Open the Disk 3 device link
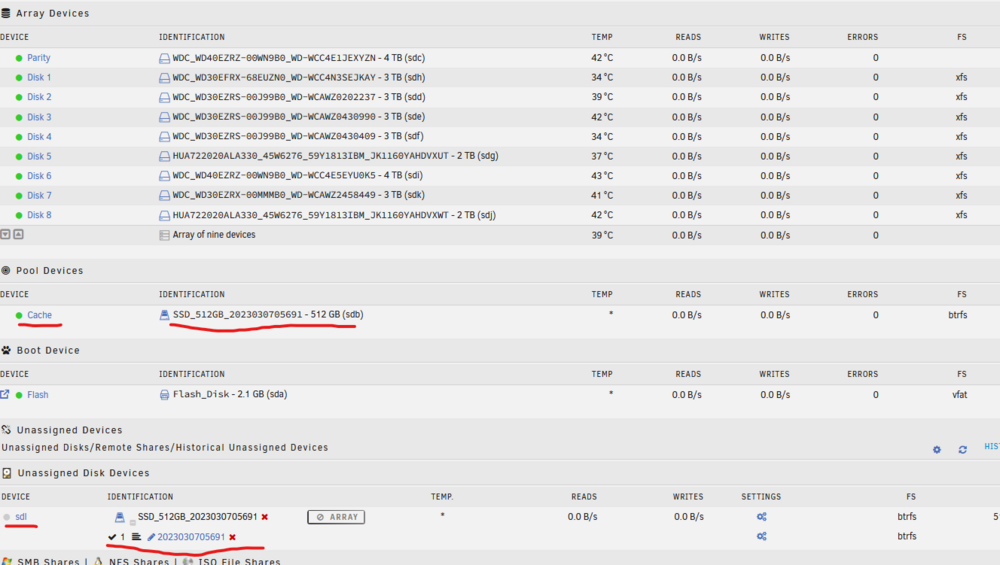The width and height of the screenshot is (1000, 565). (x=40, y=117)
